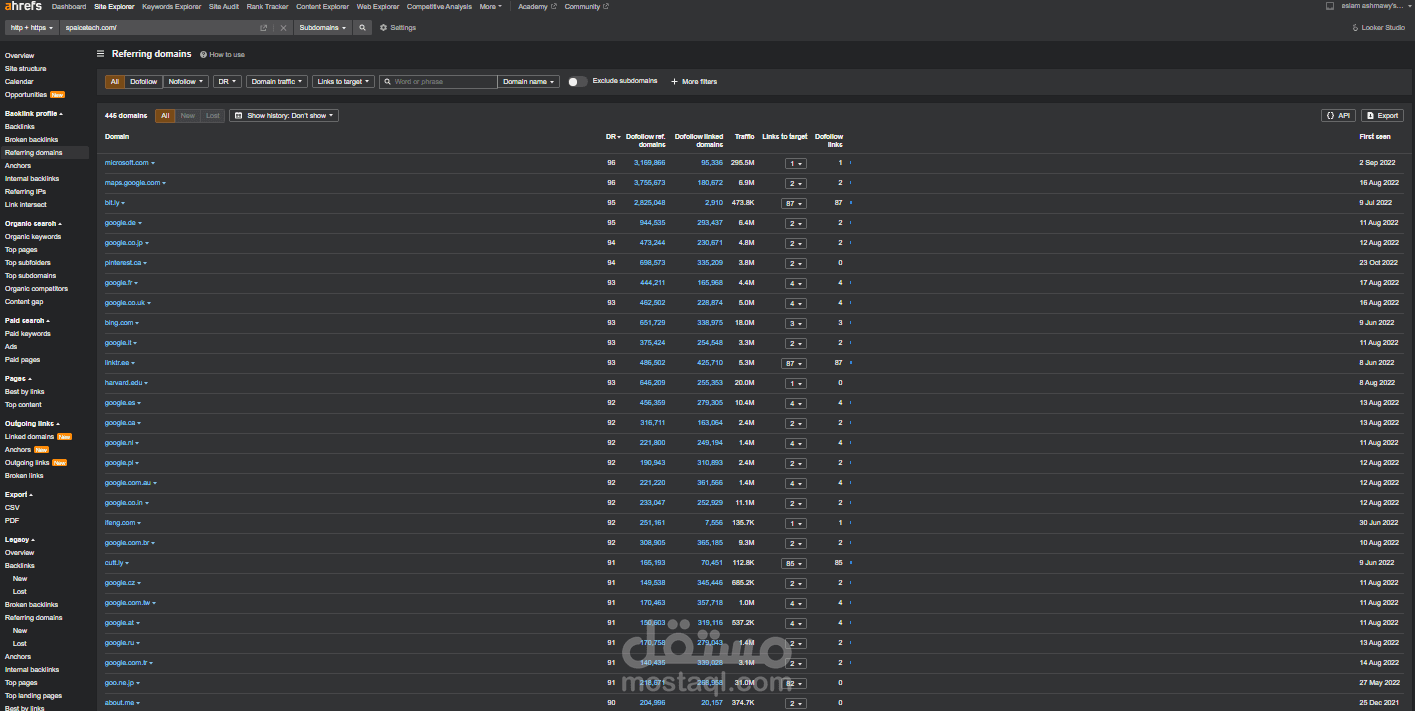
Task: Open Opportunities in sidebar
Action: (x=26, y=95)
